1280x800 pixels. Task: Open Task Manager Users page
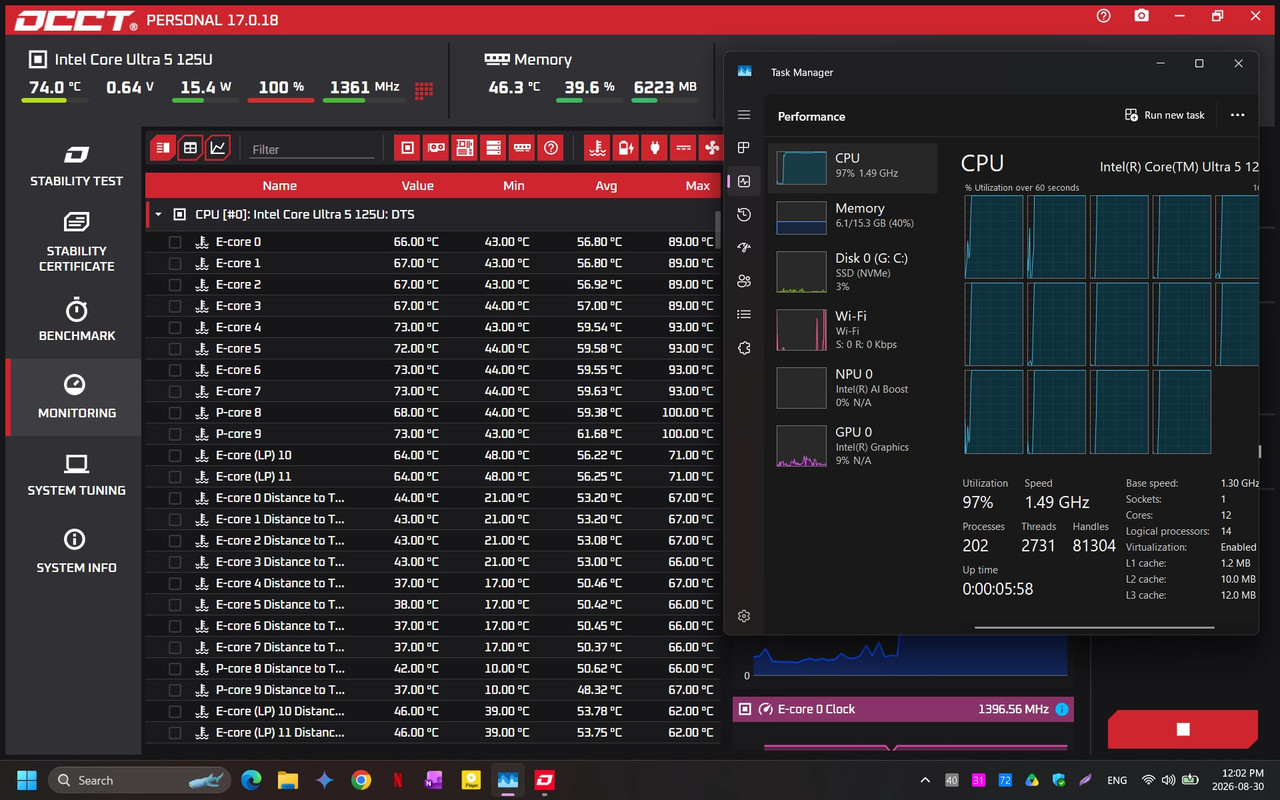point(744,281)
